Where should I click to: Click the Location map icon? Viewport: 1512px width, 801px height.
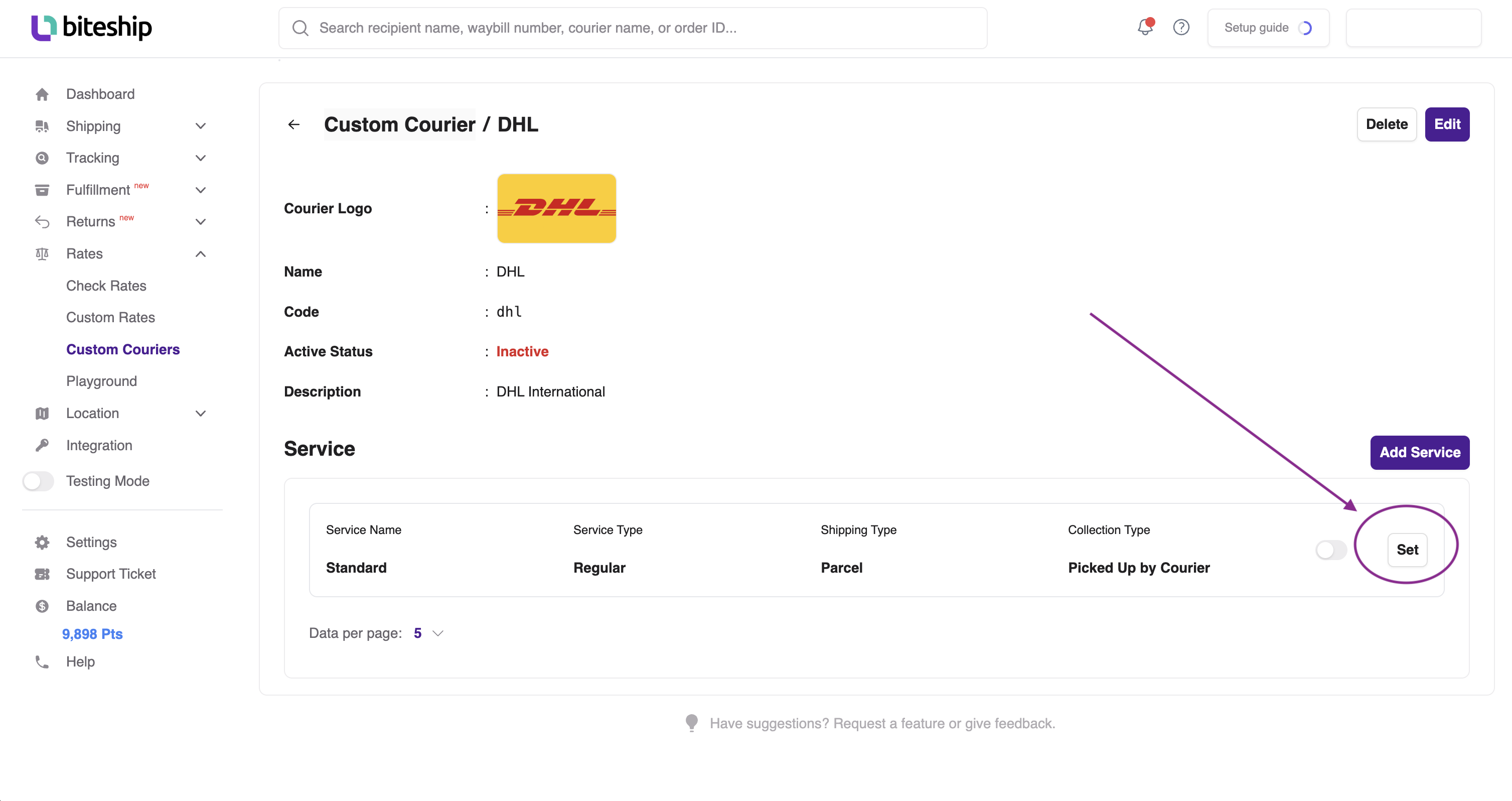42,414
